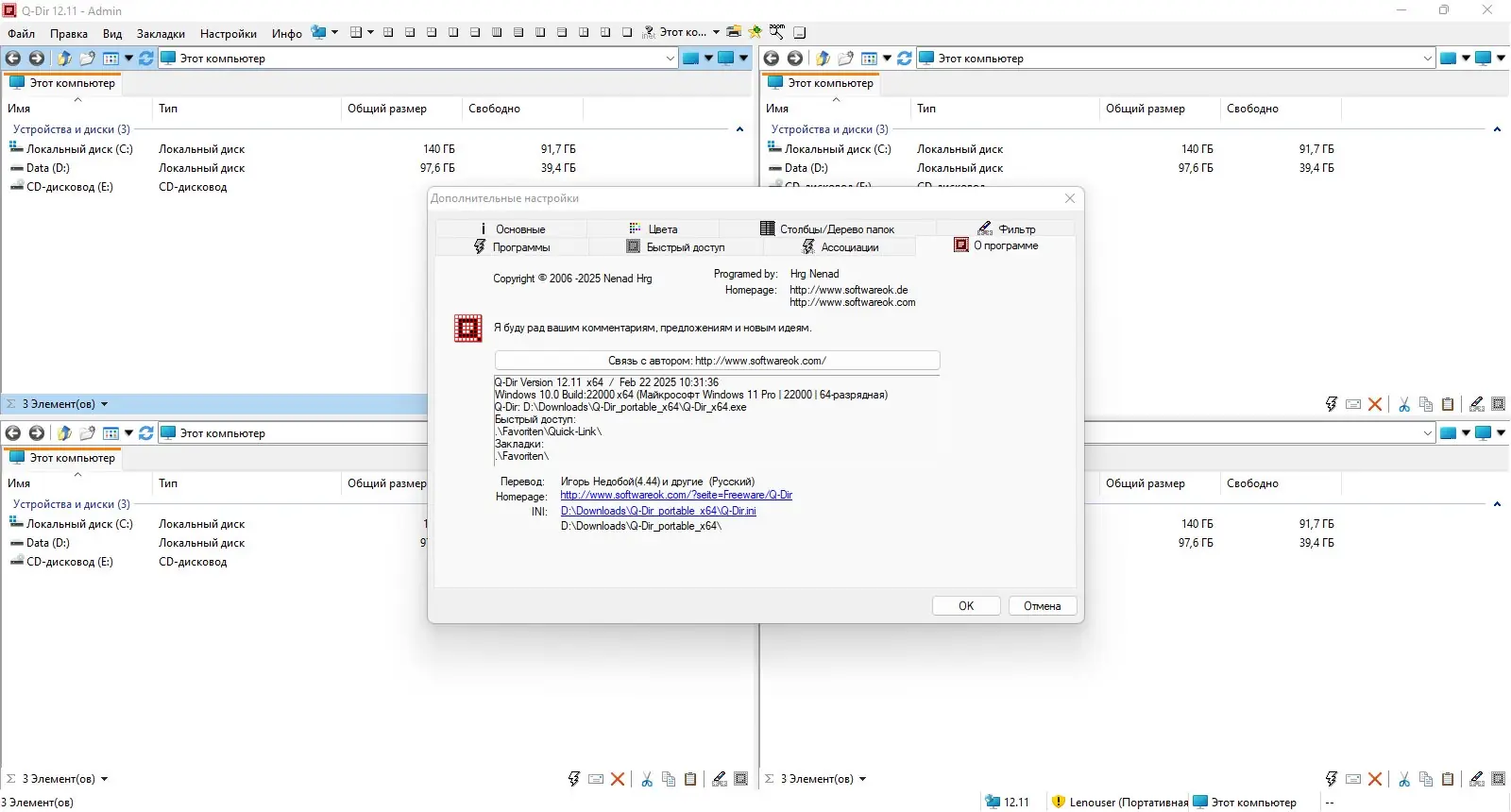Click the red delete X in bottom-right pane

(x=1375, y=779)
